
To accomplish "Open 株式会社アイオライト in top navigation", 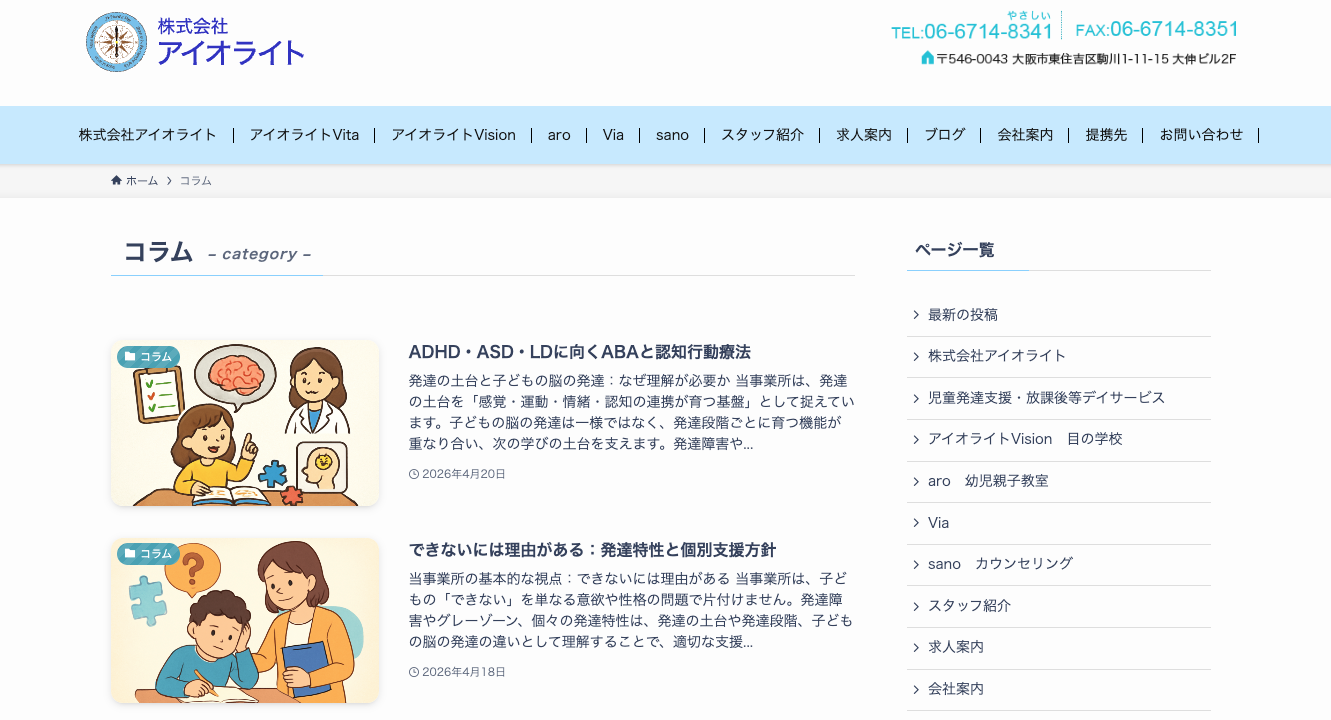I will click(x=148, y=135).
